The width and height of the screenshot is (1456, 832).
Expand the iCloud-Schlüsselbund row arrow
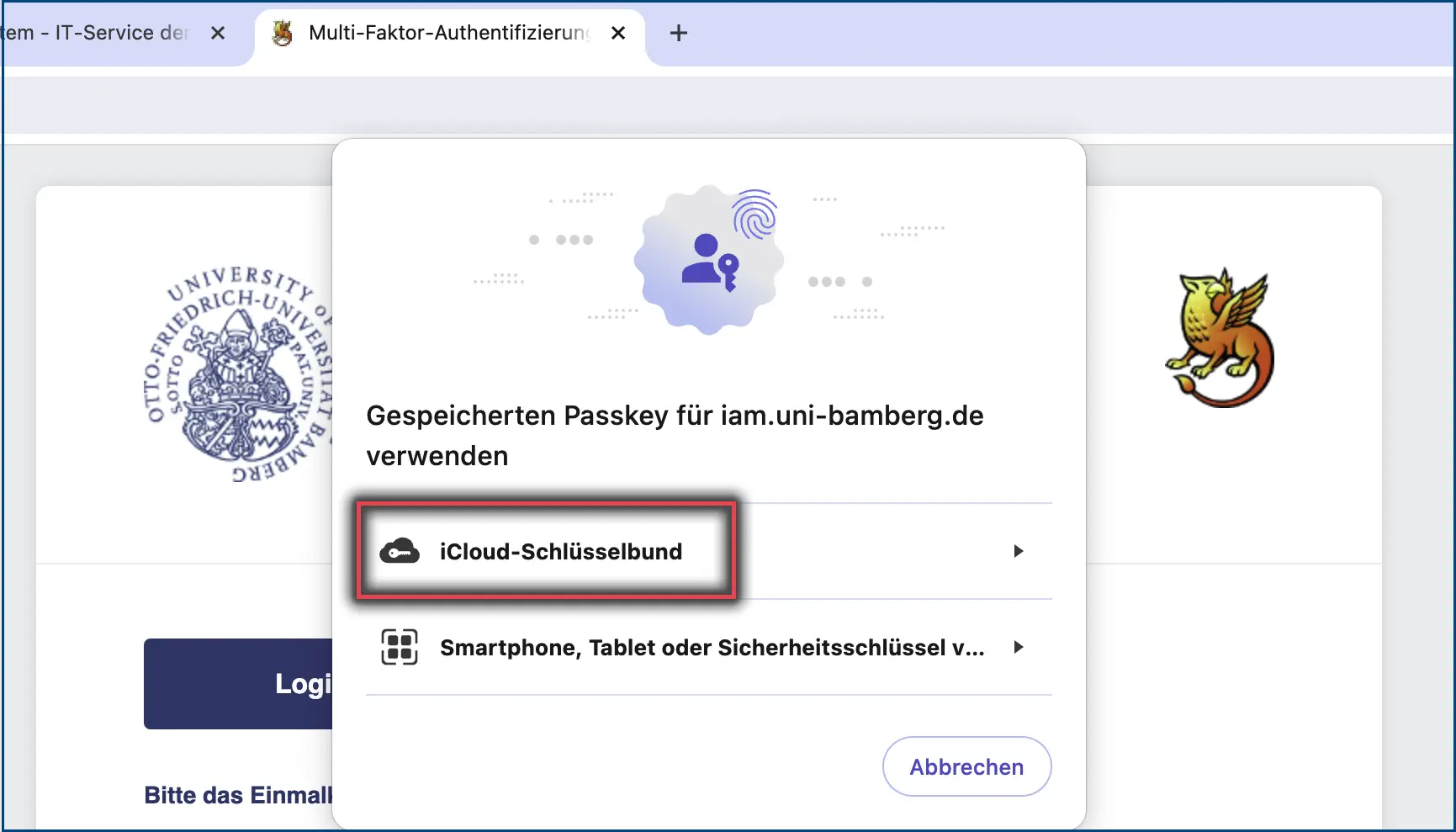tap(1018, 551)
